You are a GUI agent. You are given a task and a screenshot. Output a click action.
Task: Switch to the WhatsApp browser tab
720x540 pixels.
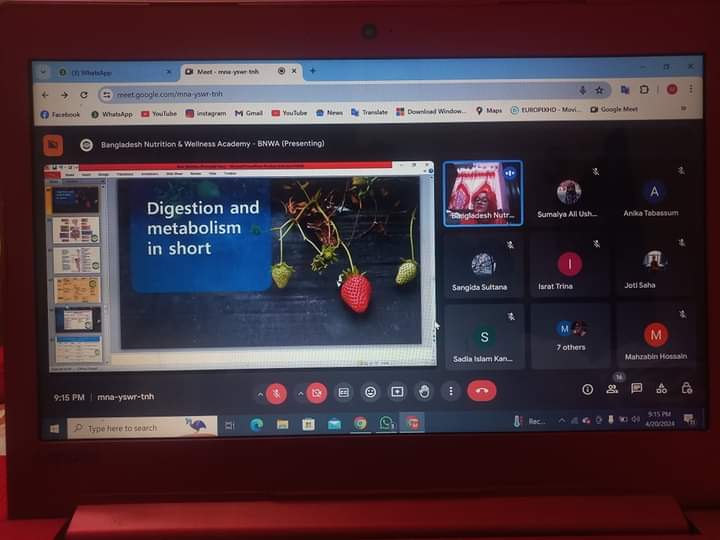coord(105,73)
